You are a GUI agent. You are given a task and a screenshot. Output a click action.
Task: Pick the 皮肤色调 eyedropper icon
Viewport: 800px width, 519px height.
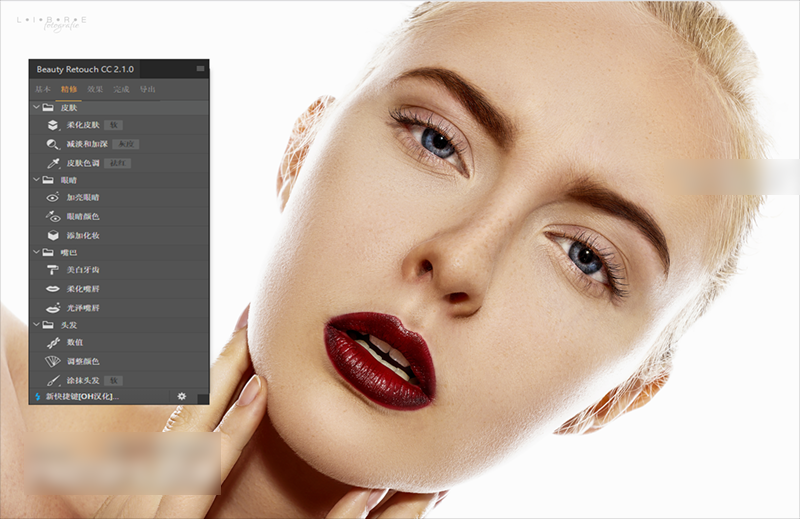(x=53, y=162)
